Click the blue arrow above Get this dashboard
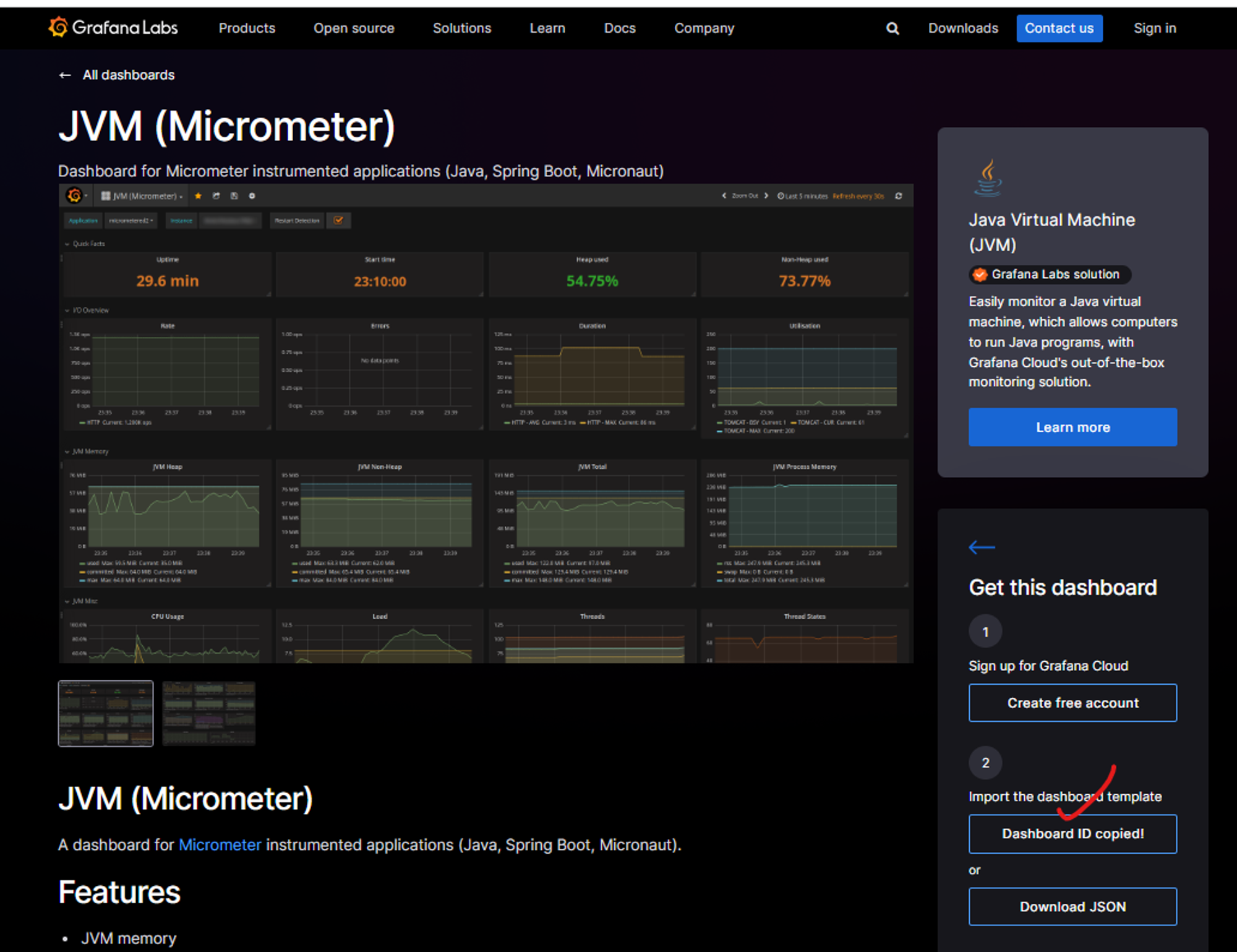 pos(982,547)
